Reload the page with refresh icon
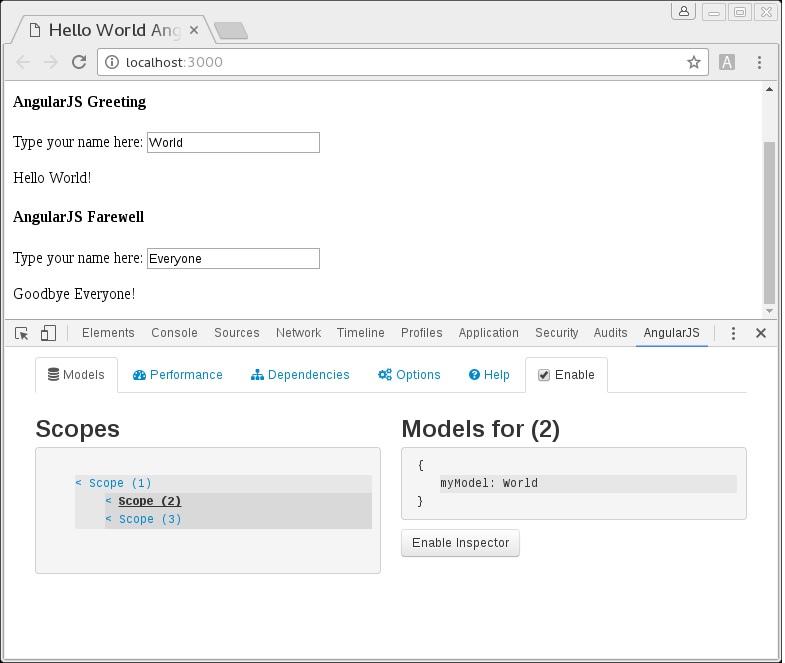 [x=79, y=62]
